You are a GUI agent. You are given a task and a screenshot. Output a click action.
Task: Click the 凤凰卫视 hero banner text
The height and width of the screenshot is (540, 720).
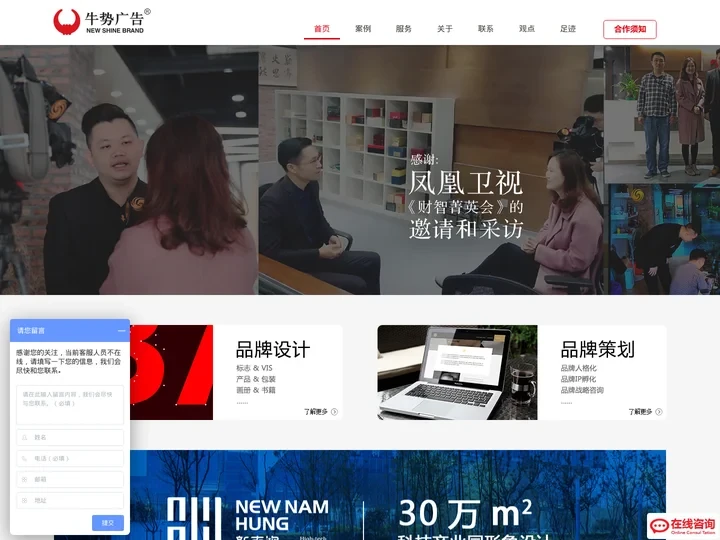click(x=466, y=183)
